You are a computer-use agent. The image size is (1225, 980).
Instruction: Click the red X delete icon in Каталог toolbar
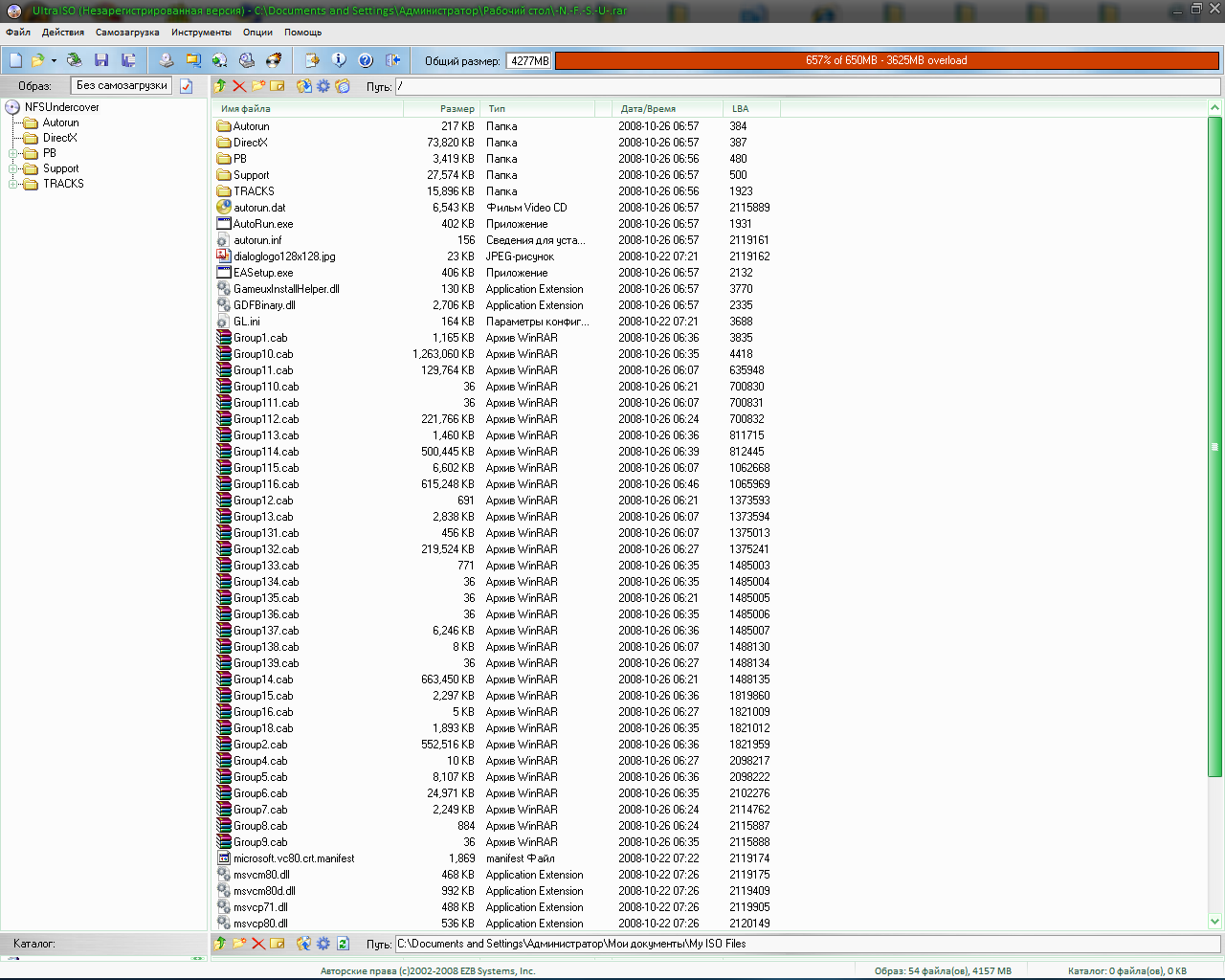258,944
